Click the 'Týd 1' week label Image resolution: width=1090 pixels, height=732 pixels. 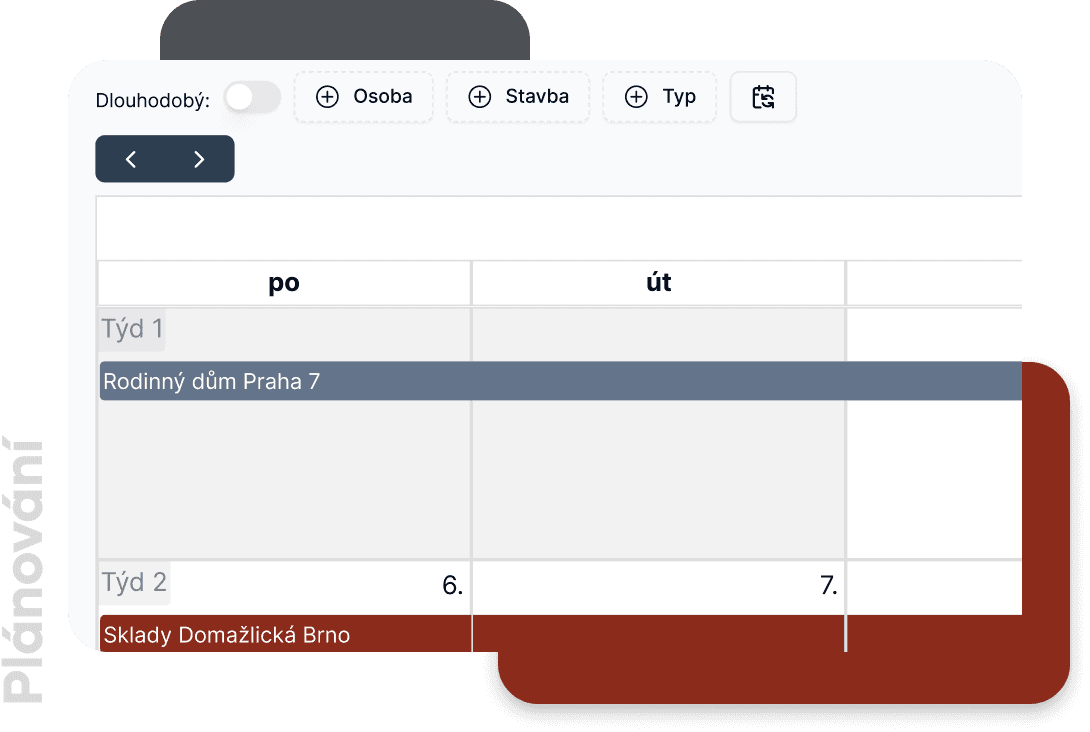[133, 329]
